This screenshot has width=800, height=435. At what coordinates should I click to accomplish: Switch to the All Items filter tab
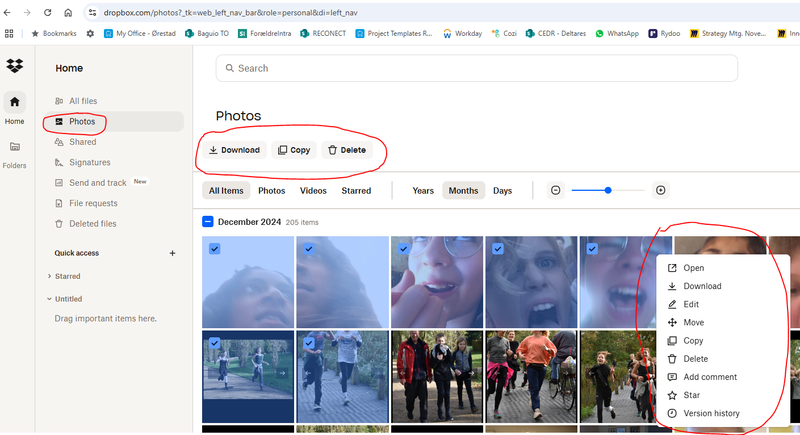226,191
